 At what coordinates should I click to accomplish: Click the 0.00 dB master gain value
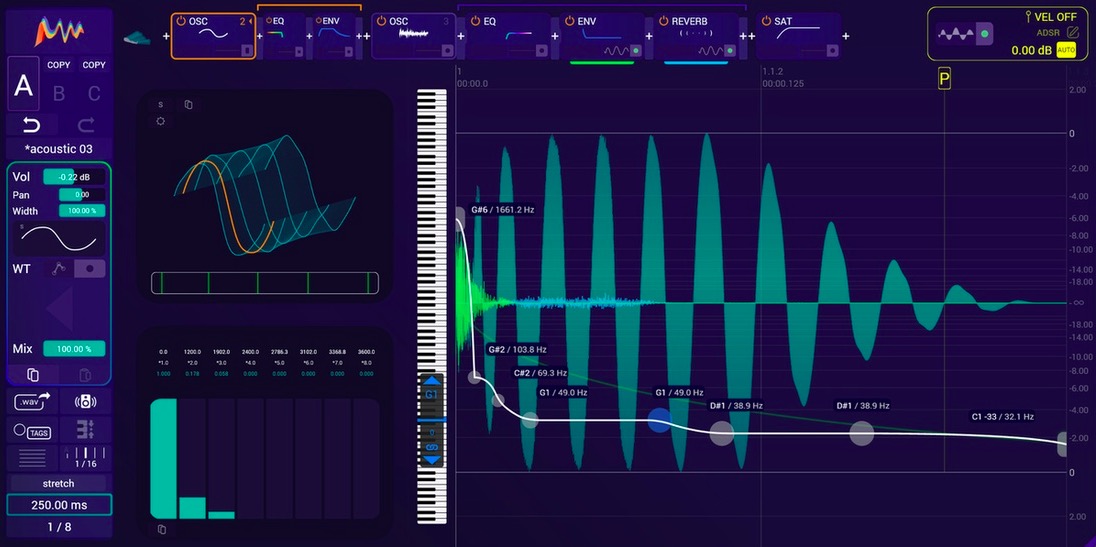coord(1031,50)
